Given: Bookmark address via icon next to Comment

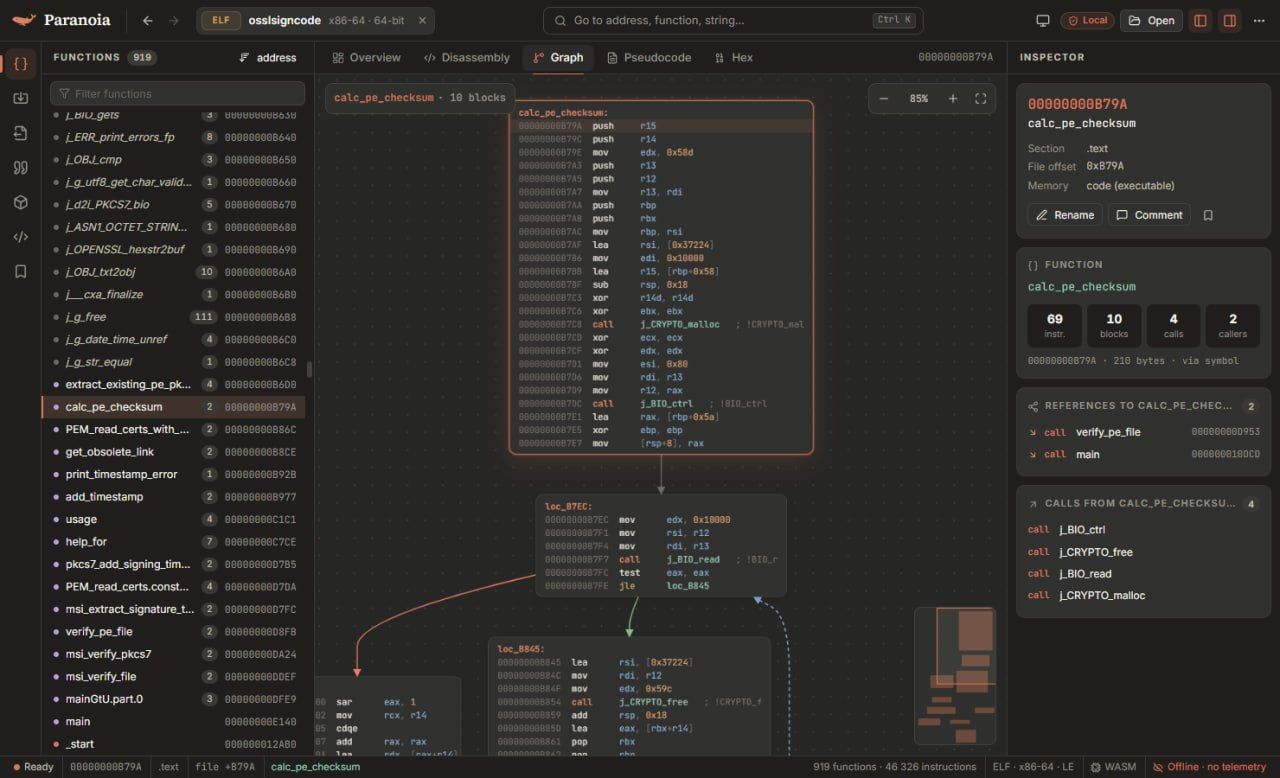Looking at the screenshot, I should 1208,215.
